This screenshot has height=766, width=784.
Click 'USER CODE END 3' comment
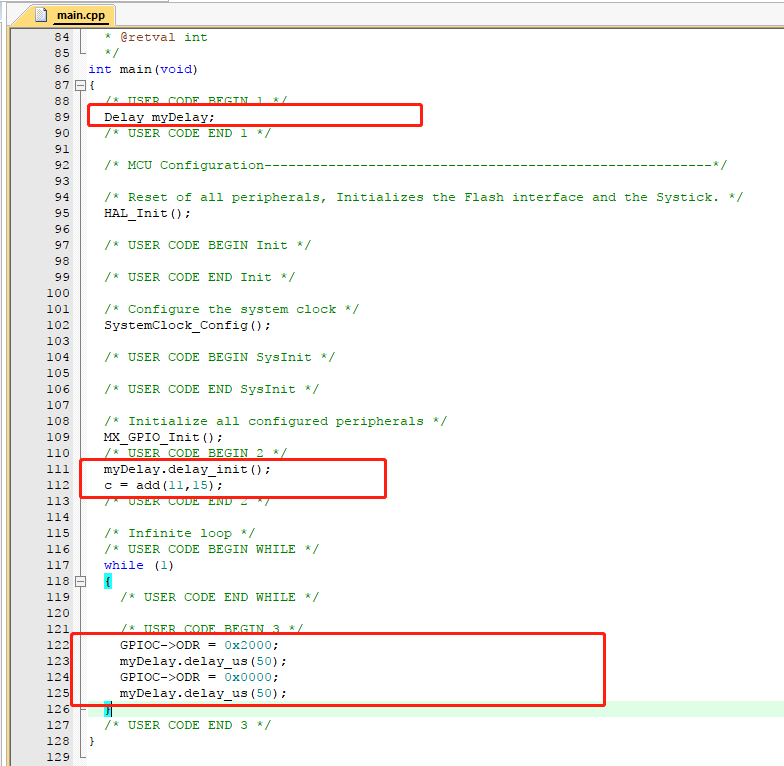point(188,726)
